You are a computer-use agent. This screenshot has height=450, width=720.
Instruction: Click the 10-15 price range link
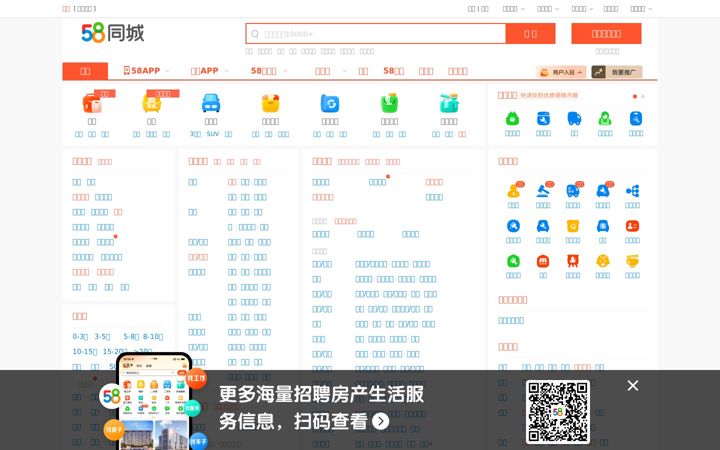point(84,351)
